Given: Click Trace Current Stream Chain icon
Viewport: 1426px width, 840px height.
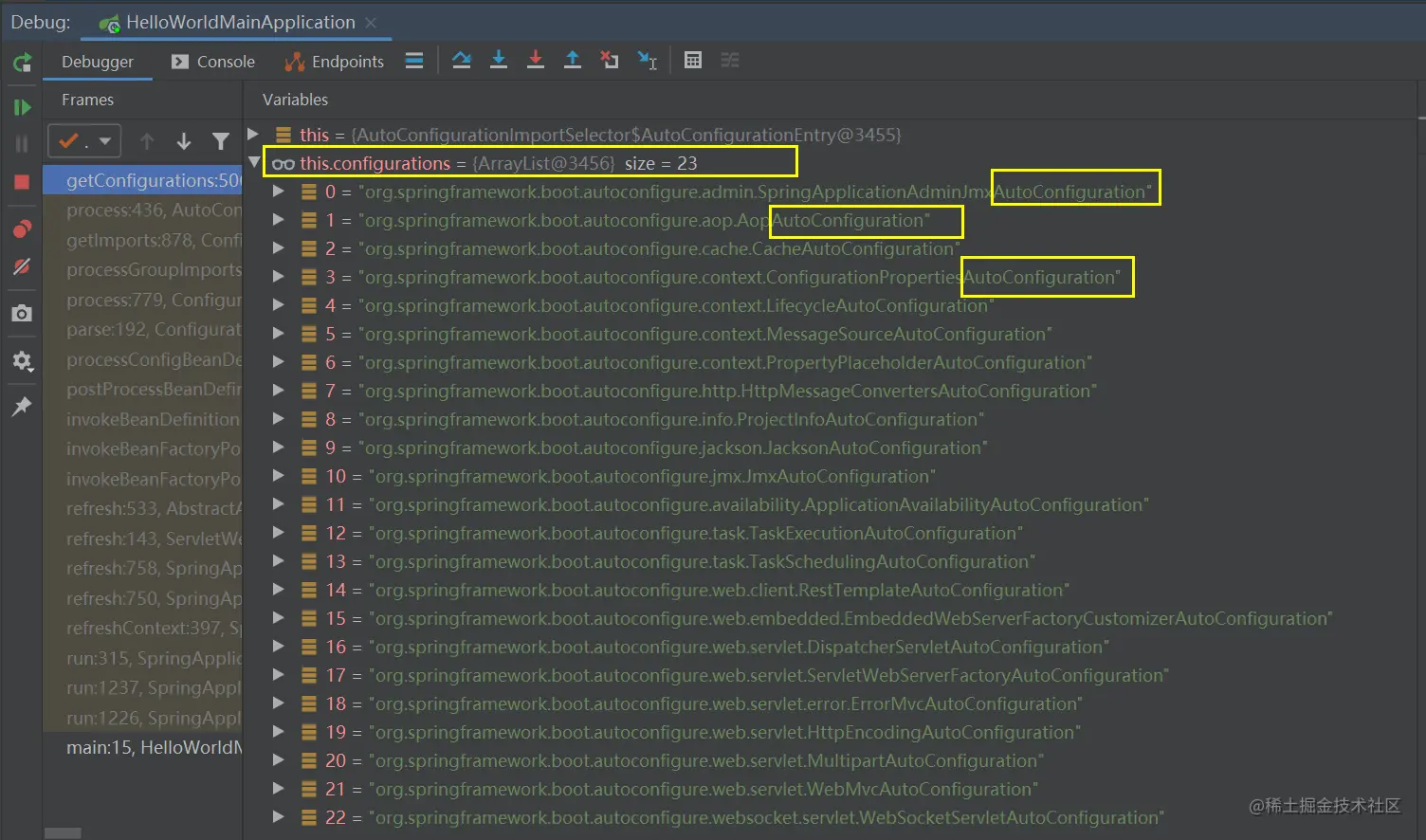Looking at the screenshot, I should coord(730,61).
